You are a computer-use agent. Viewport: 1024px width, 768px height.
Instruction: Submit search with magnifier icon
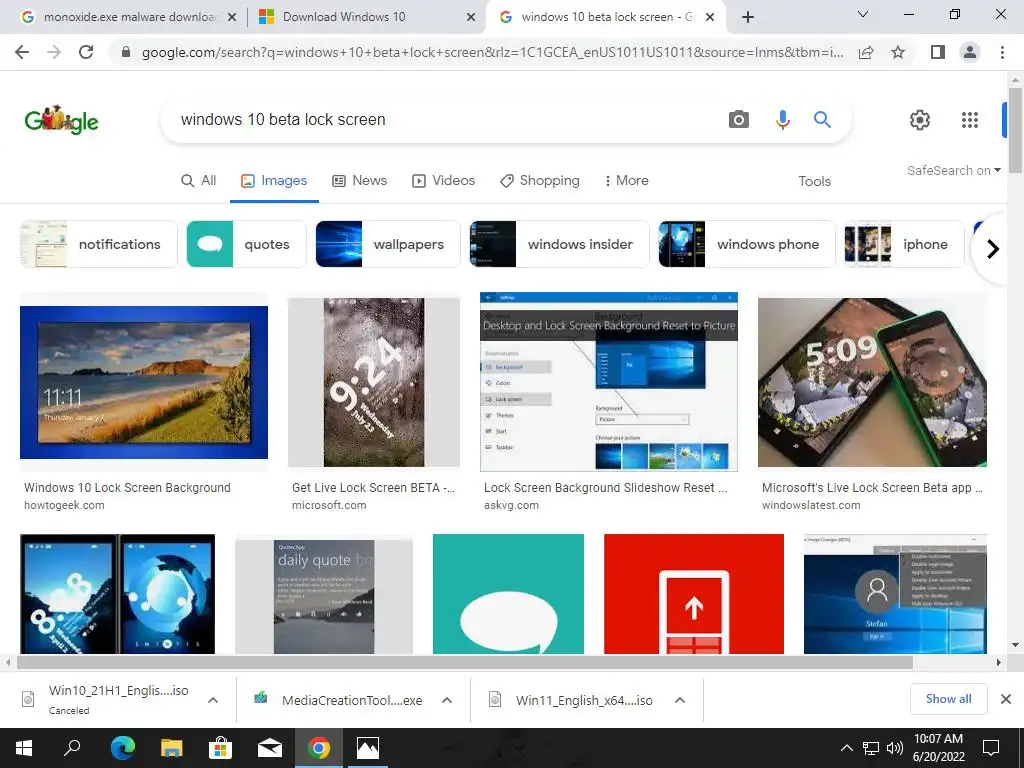tap(822, 120)
